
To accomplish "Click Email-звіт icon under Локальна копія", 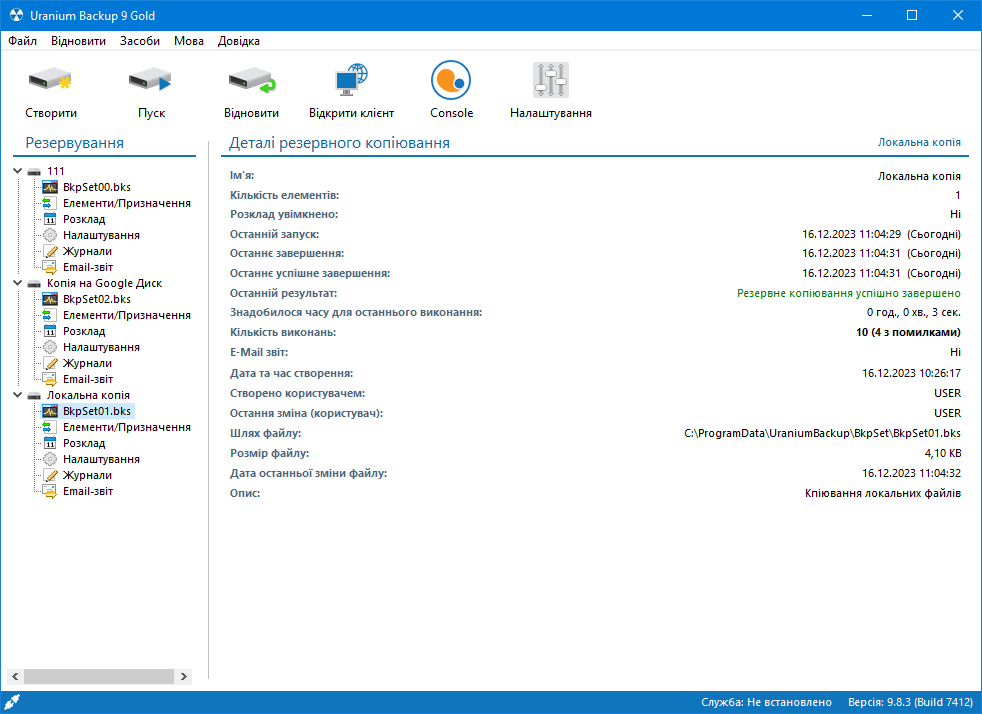I will (x=50, y=491).
